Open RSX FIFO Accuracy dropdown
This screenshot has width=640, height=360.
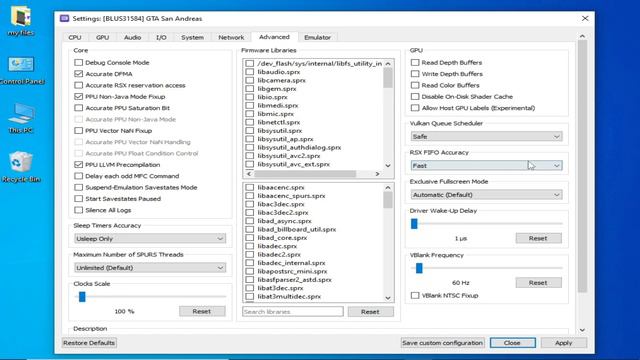[486, 166]
